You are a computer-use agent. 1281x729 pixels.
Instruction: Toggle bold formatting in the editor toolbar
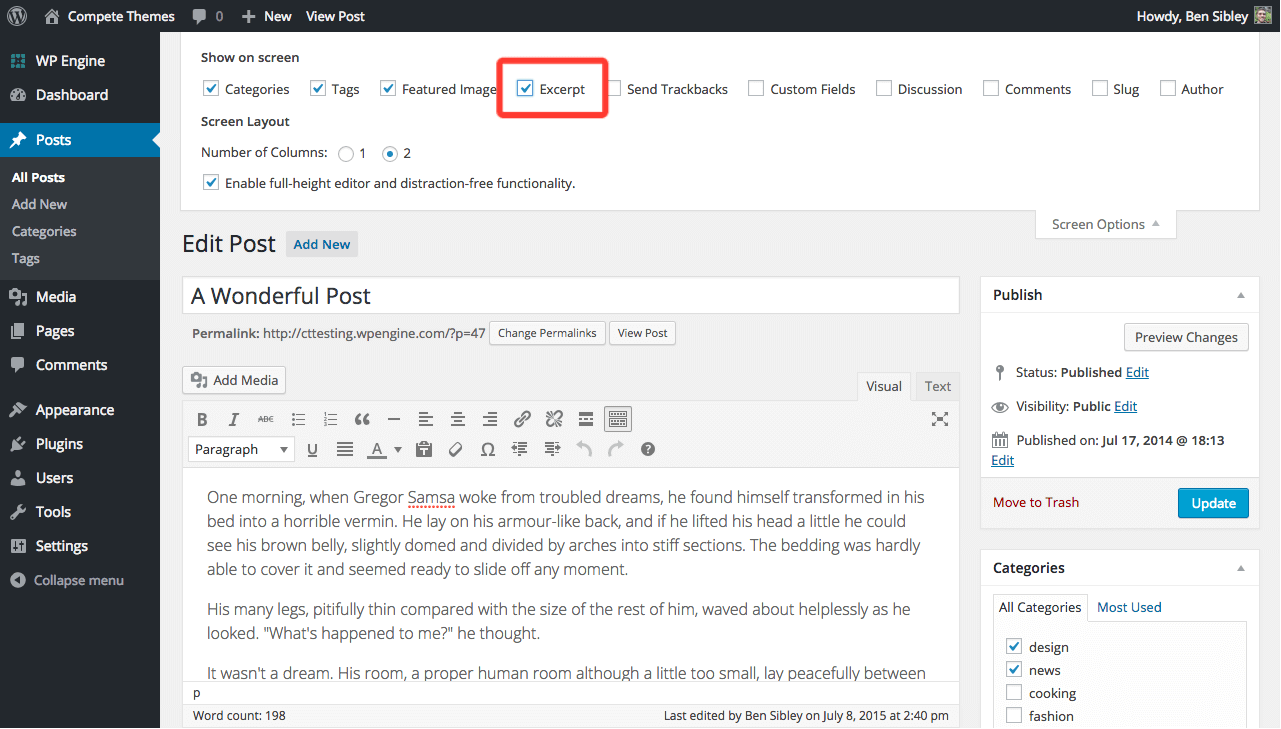point(202,419)
